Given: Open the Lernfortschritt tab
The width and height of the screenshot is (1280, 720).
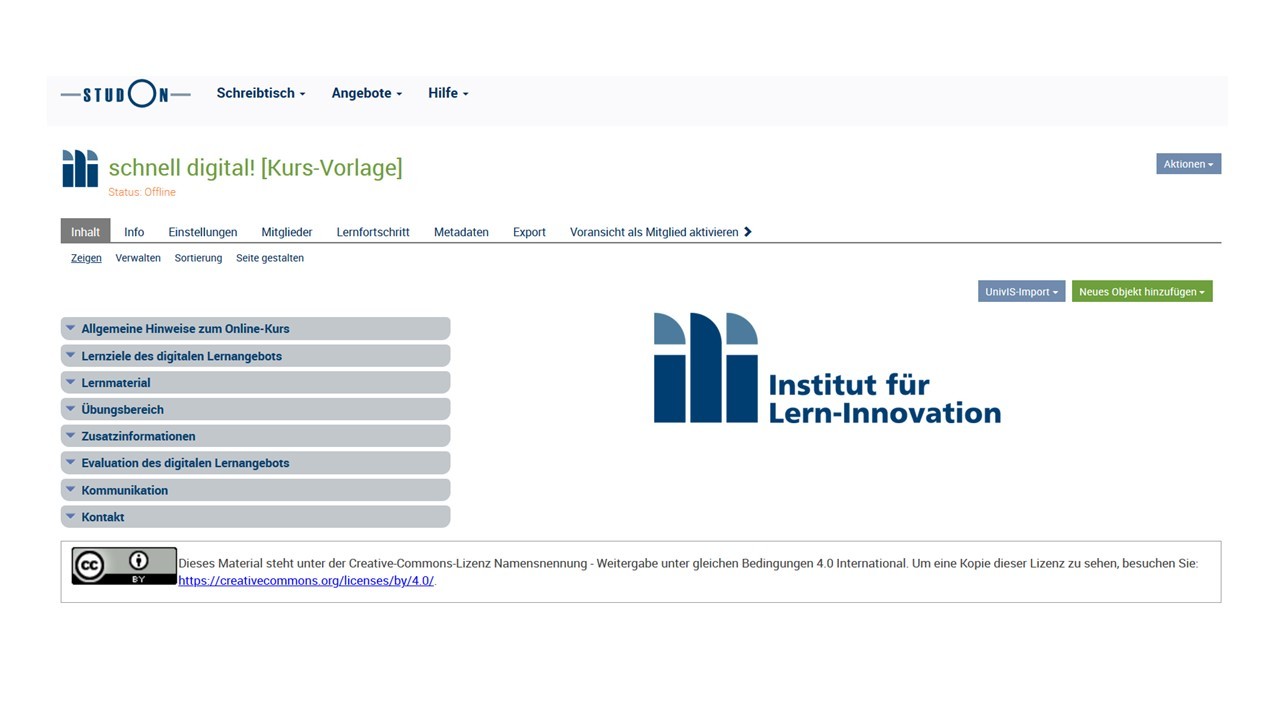Looking at the screenshot, I should pos(373,232).
